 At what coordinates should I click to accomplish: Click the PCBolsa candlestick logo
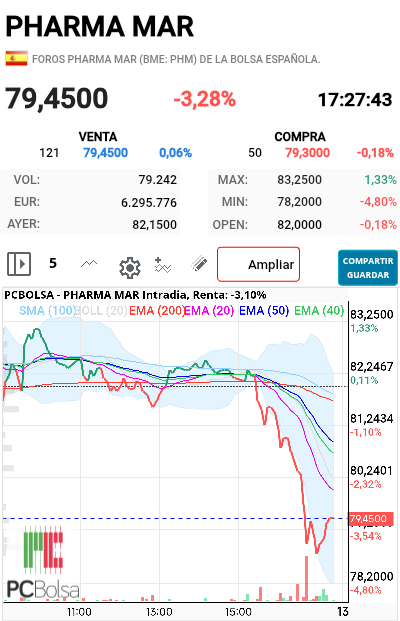(x=43, y=561)
